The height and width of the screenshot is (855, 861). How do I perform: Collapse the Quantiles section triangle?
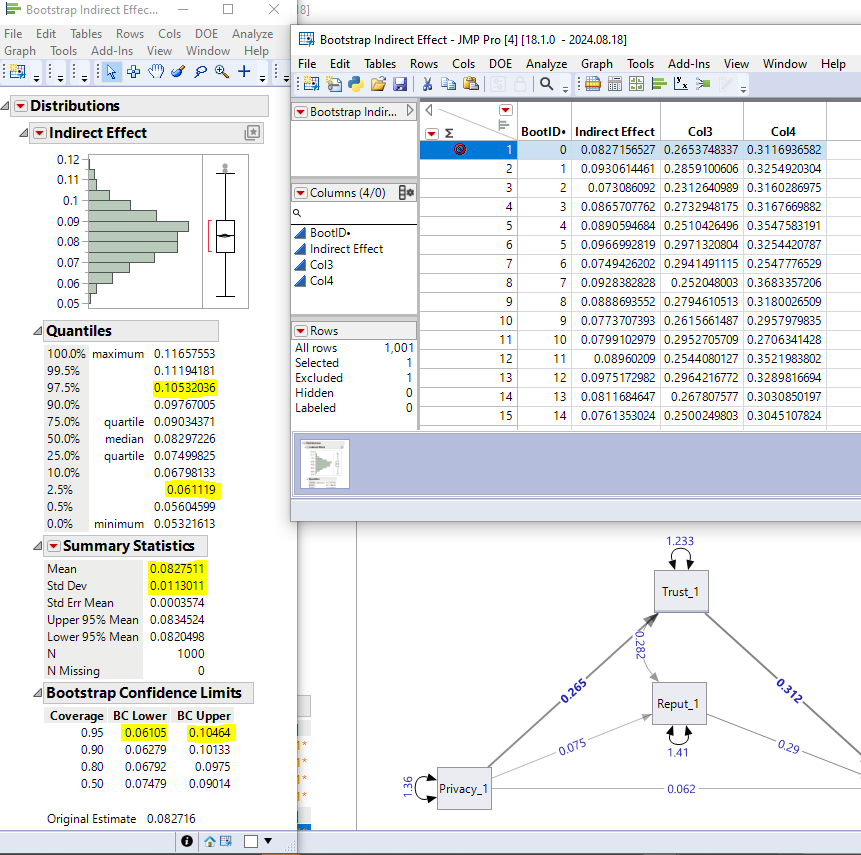point(37,331)
